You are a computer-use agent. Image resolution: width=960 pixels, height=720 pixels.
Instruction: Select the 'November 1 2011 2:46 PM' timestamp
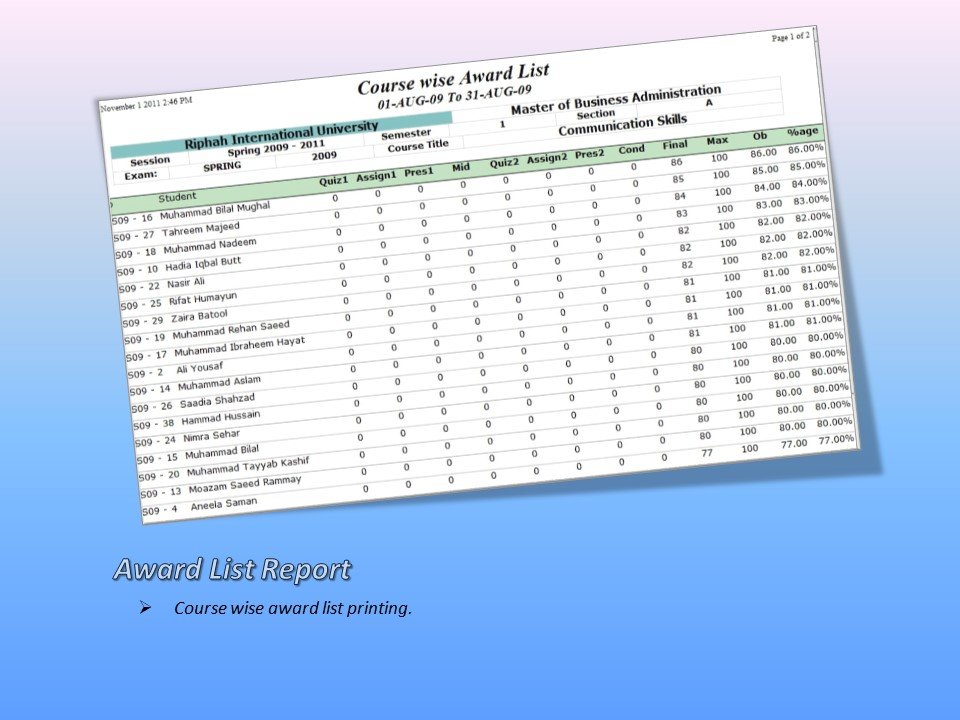coord(146,104)
